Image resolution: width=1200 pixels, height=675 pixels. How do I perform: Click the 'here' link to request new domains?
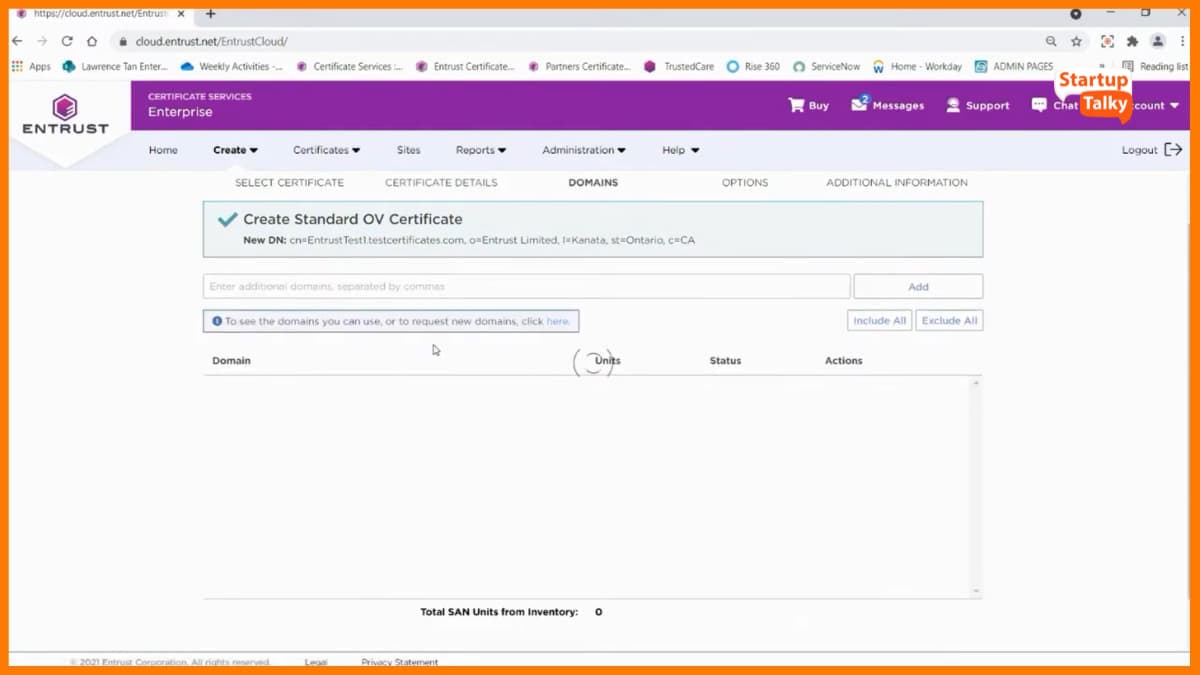(x=556, y=320)
